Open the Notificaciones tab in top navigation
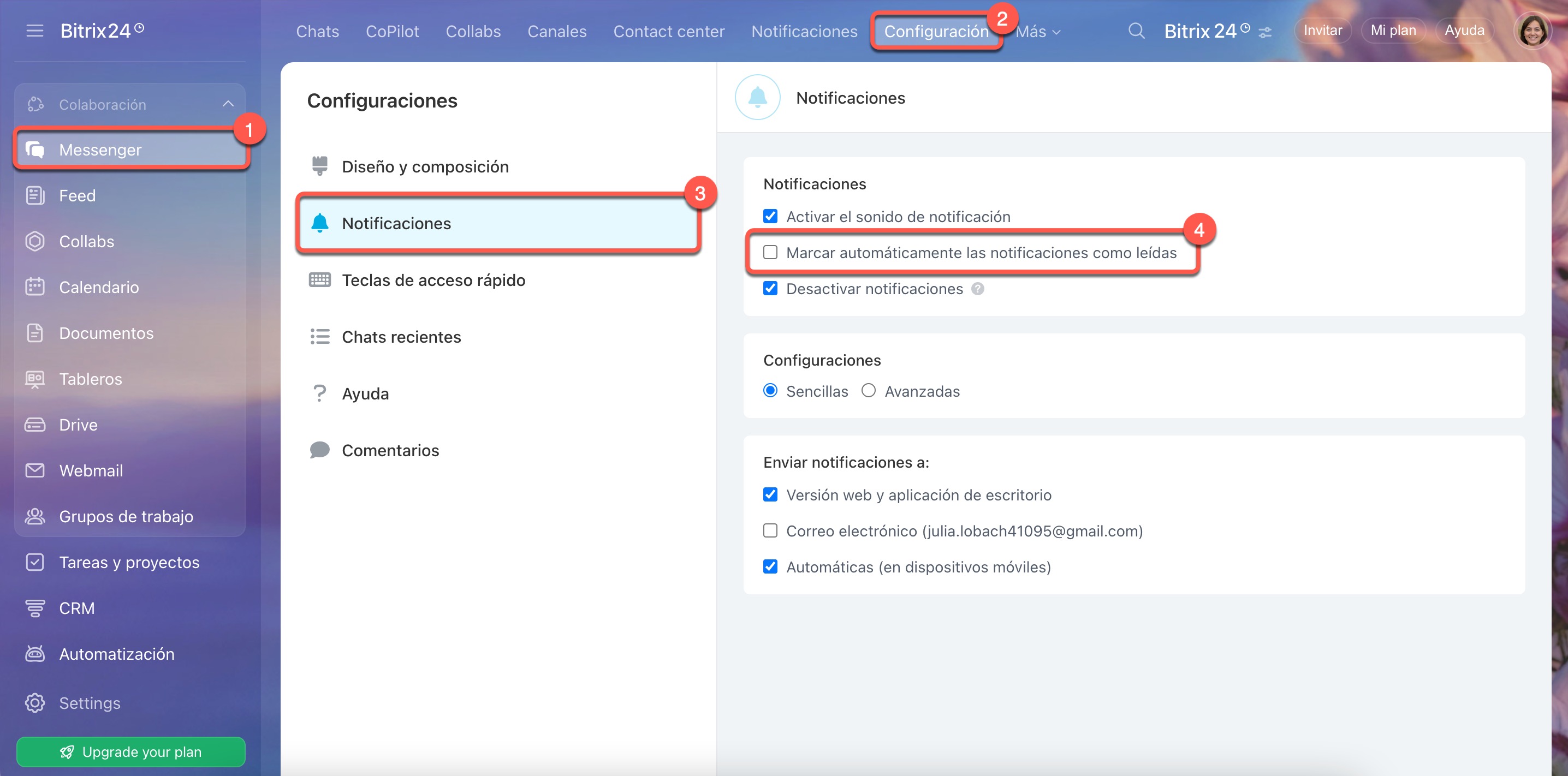This screenshot has width=1568, height=776. point(804,32)
